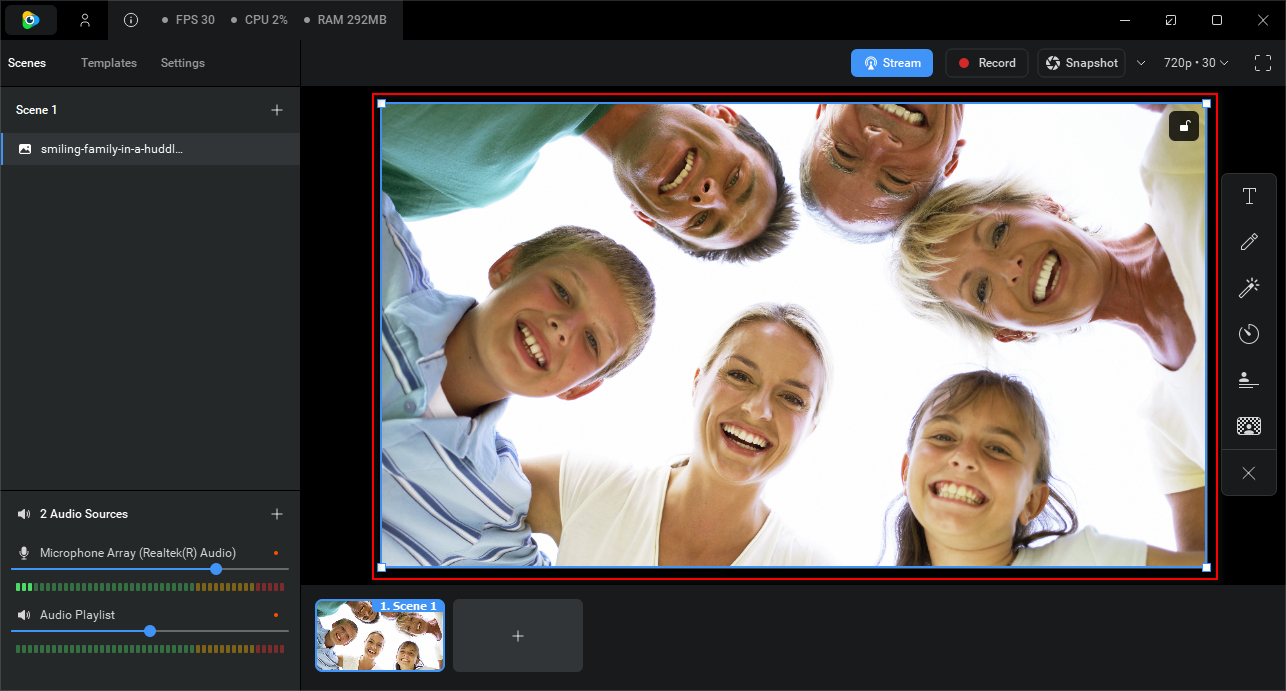The width and height of the screenshot is (1286, 691).
Task: Open the 720p • 30 resolution dropdown
Action: pyautogui.click(x=1196, y=63)
